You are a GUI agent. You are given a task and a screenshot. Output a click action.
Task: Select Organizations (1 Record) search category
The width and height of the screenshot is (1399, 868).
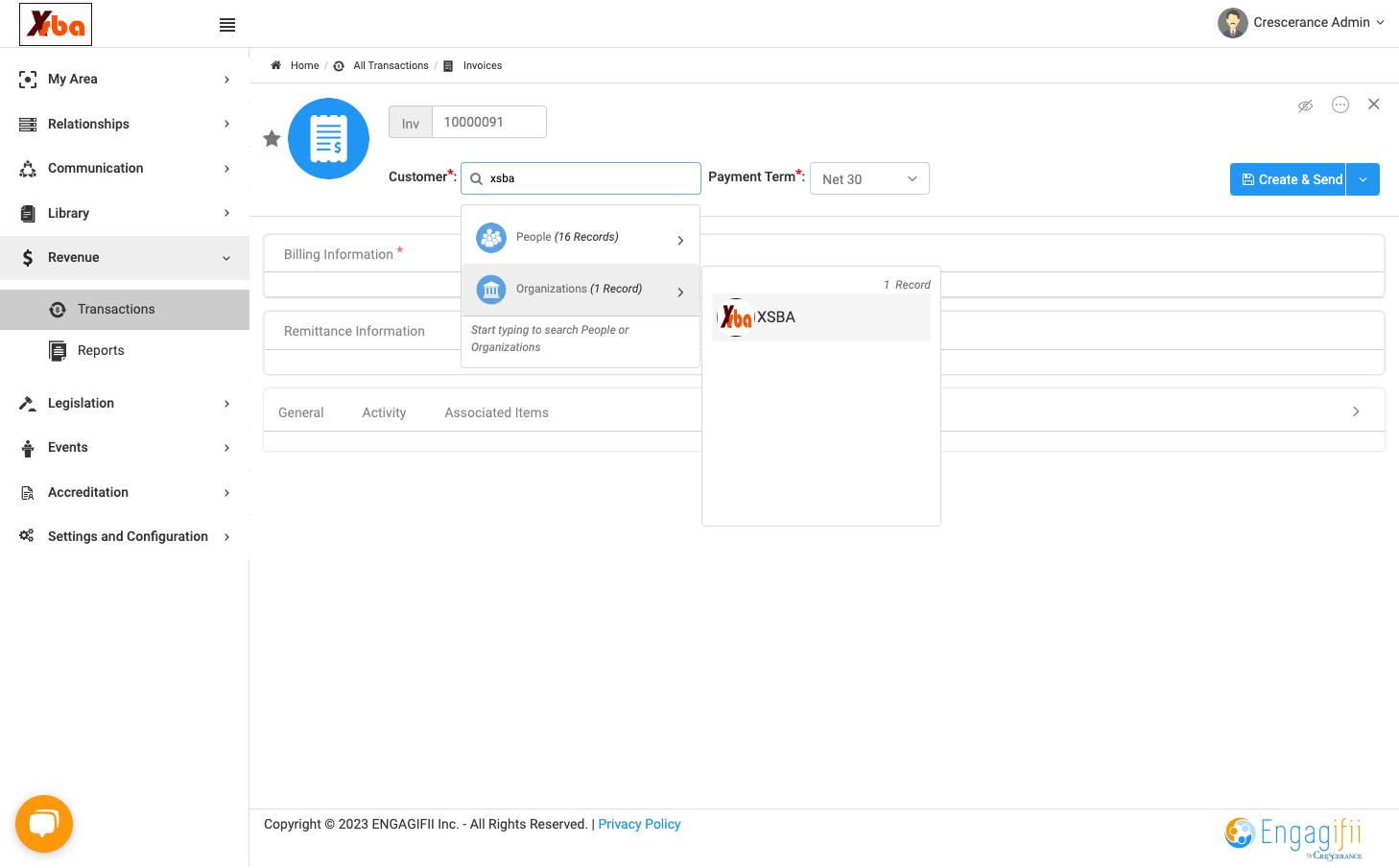[581, 290]
